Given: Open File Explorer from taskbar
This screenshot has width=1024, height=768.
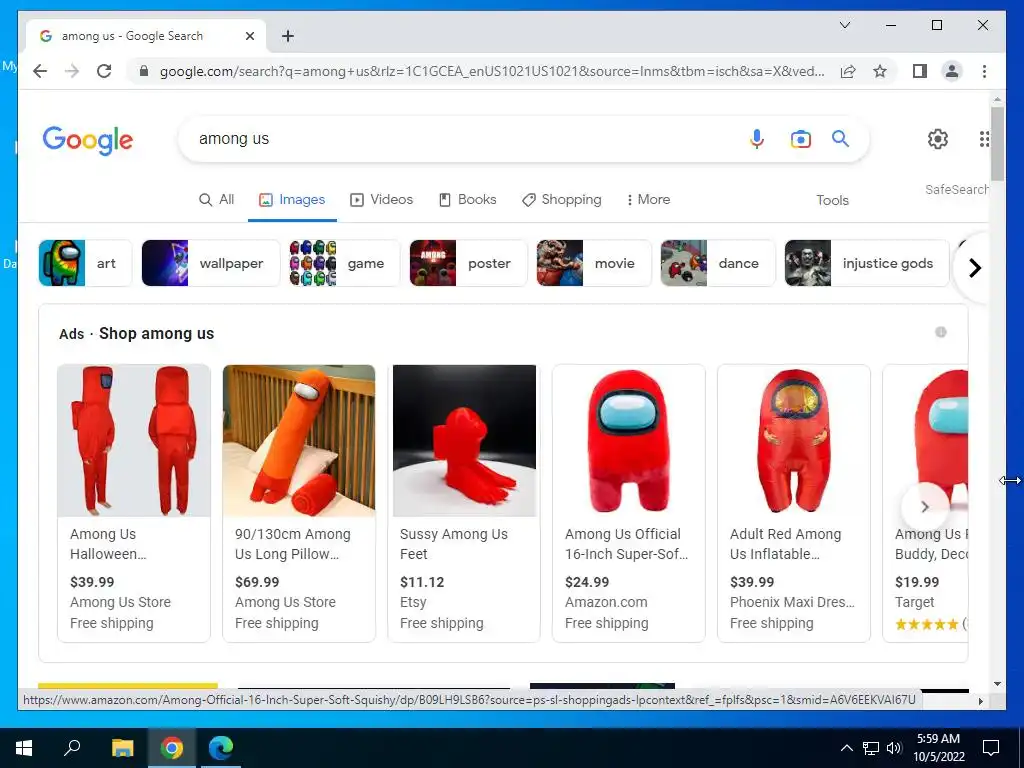Looking at the screenshot, I should coord(122,748).
